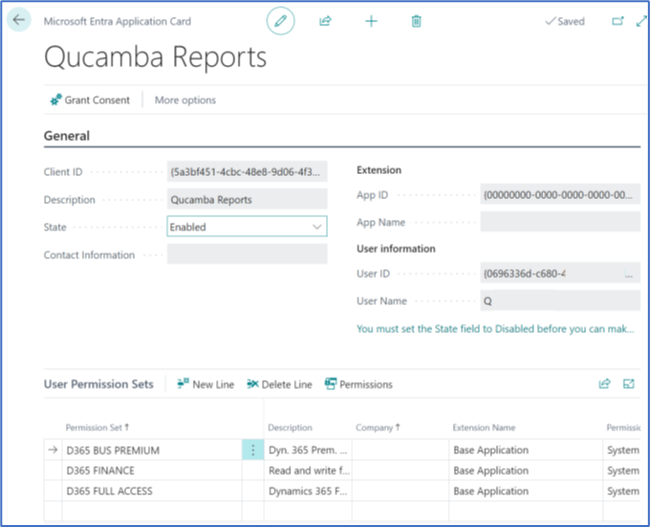Click 'Dynamics 365 F...' description cell
The width and height of the screenshot is (650, 527).
point(308,491)
